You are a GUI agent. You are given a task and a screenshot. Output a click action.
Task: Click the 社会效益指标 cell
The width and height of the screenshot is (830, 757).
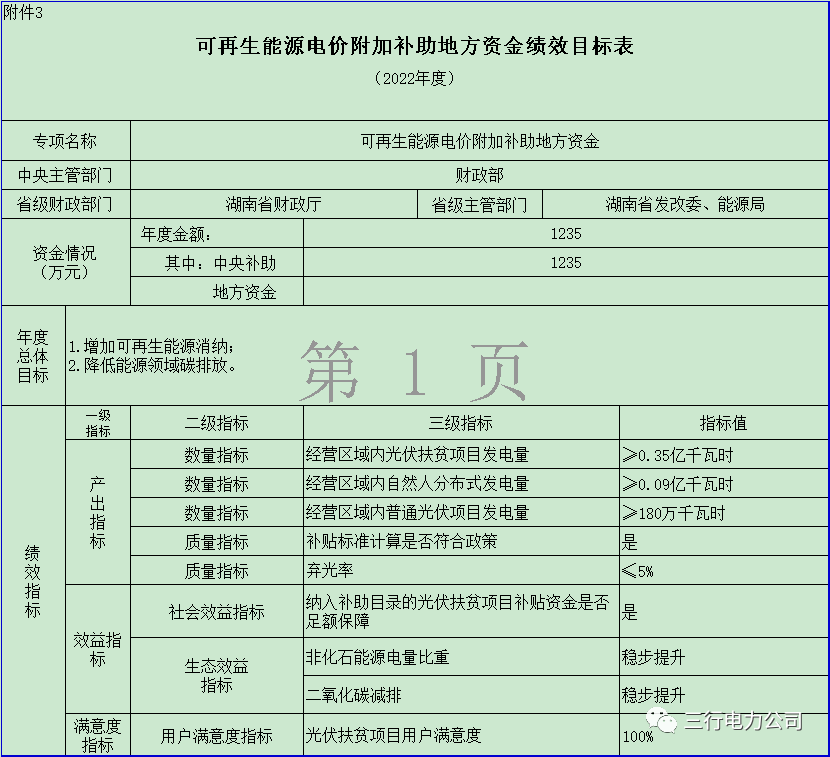pos(216,612)
